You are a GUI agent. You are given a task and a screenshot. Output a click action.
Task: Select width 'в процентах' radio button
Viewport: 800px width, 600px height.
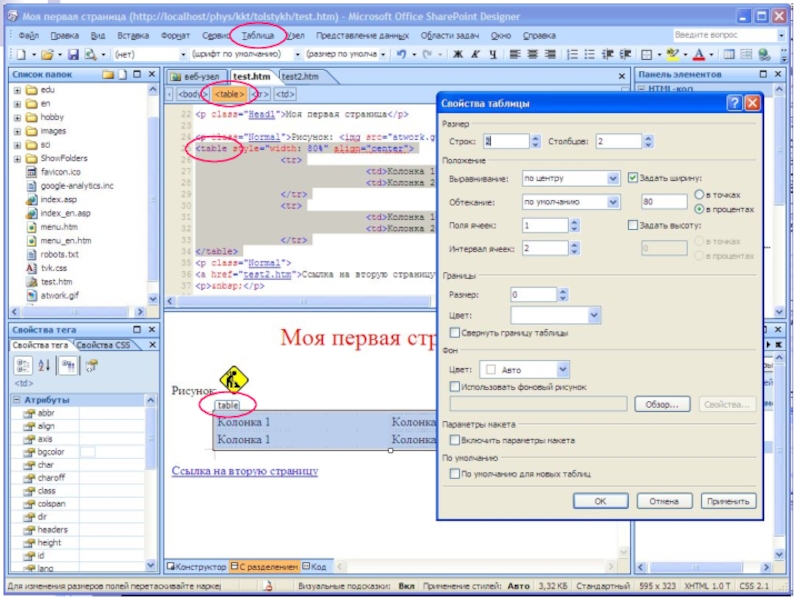point(699,209)
